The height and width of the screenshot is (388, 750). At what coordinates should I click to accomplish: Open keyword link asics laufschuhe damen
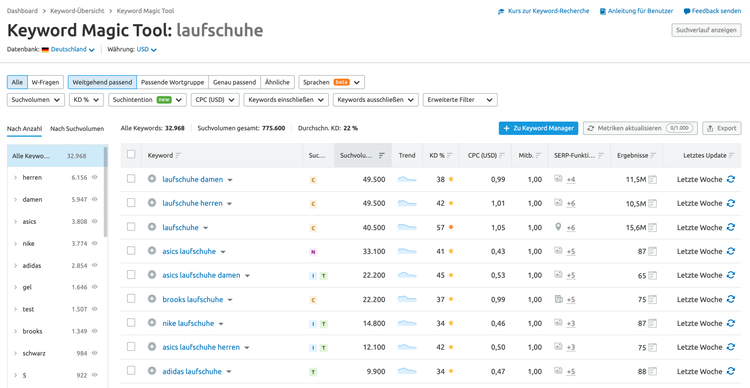click(x=201, y=275)
